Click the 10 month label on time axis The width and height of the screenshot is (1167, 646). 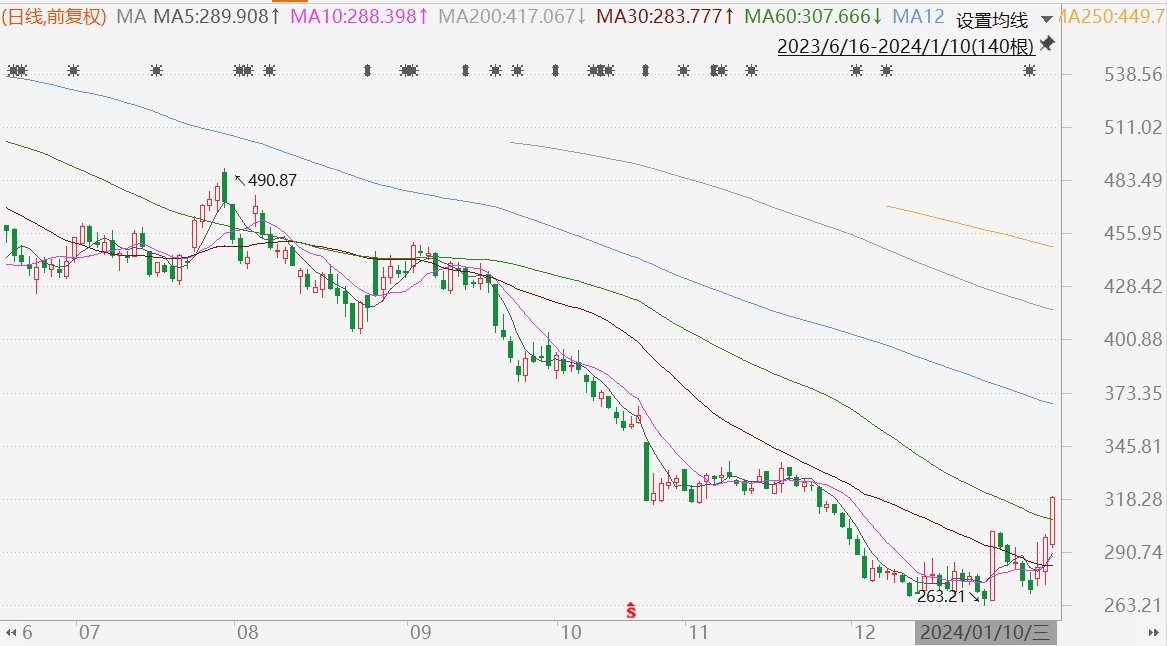[x=571, y=633]
